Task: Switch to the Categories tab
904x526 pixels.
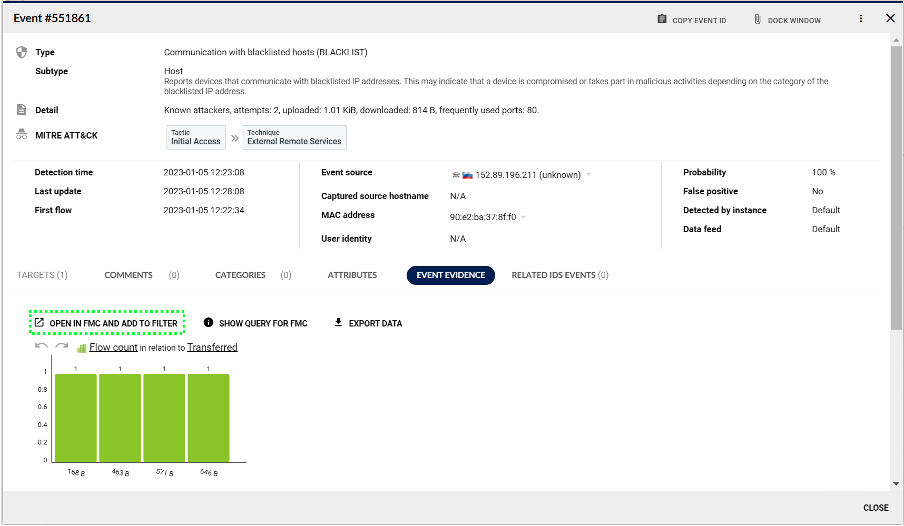Action: (240, 275)
